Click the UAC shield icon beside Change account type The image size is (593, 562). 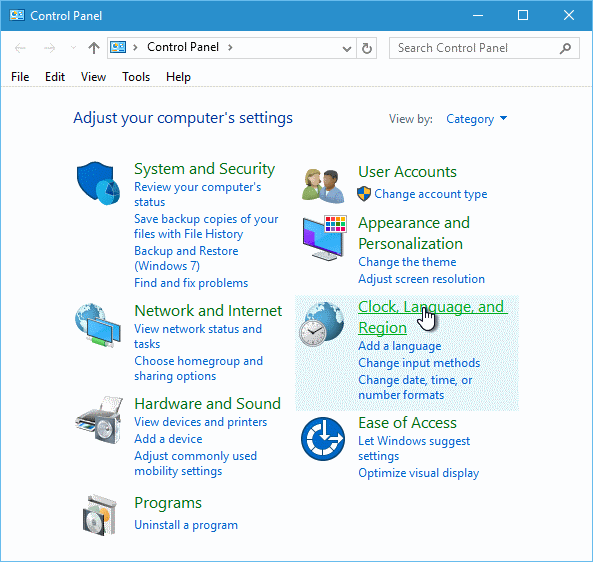point(364,194)
